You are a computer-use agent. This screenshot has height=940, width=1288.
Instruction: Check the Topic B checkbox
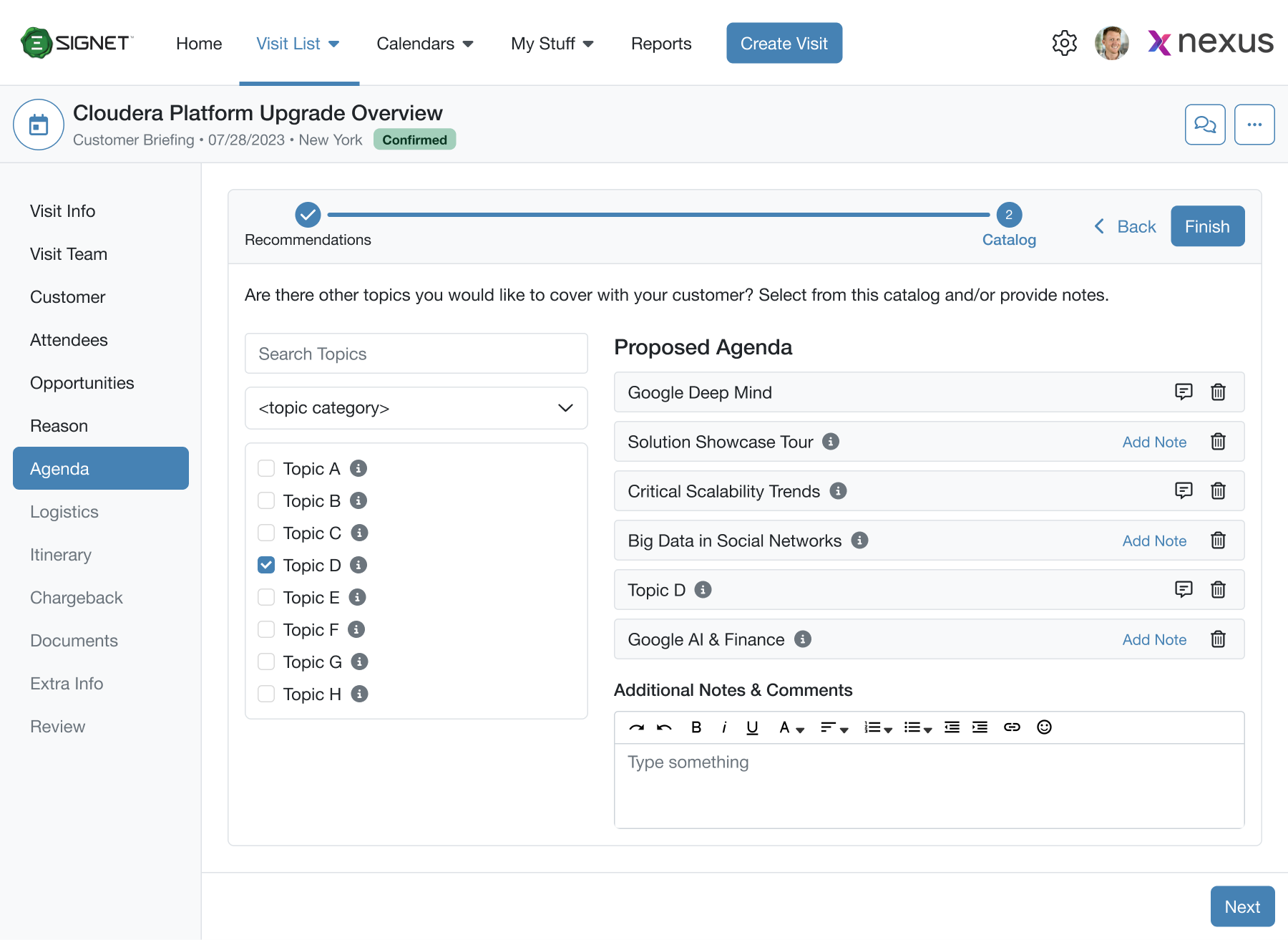click(266, 500)
